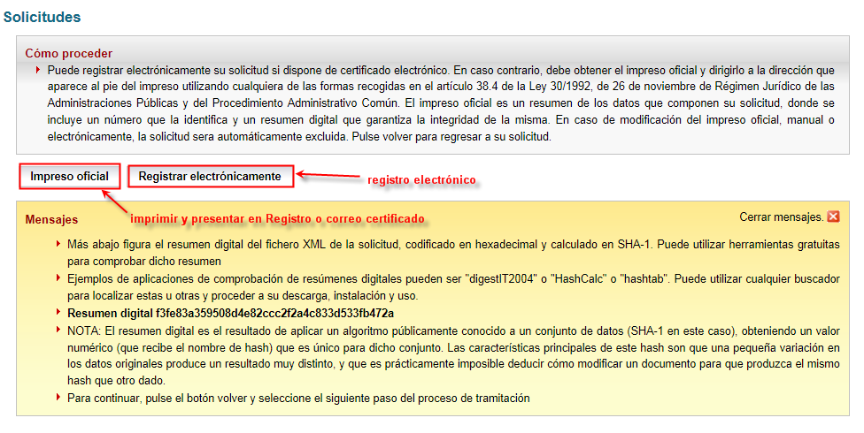This screenshot has width=864, height=433.
Task: Click the Impreso oficial button
Action: click(x=69, y=176)
